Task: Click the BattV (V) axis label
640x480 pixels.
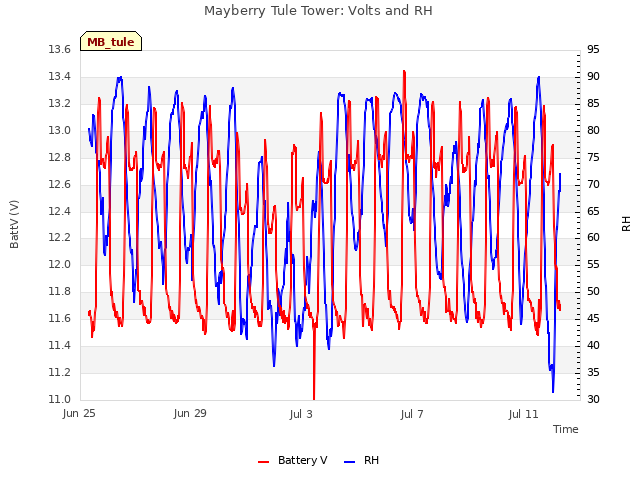Action: (14, 224)
